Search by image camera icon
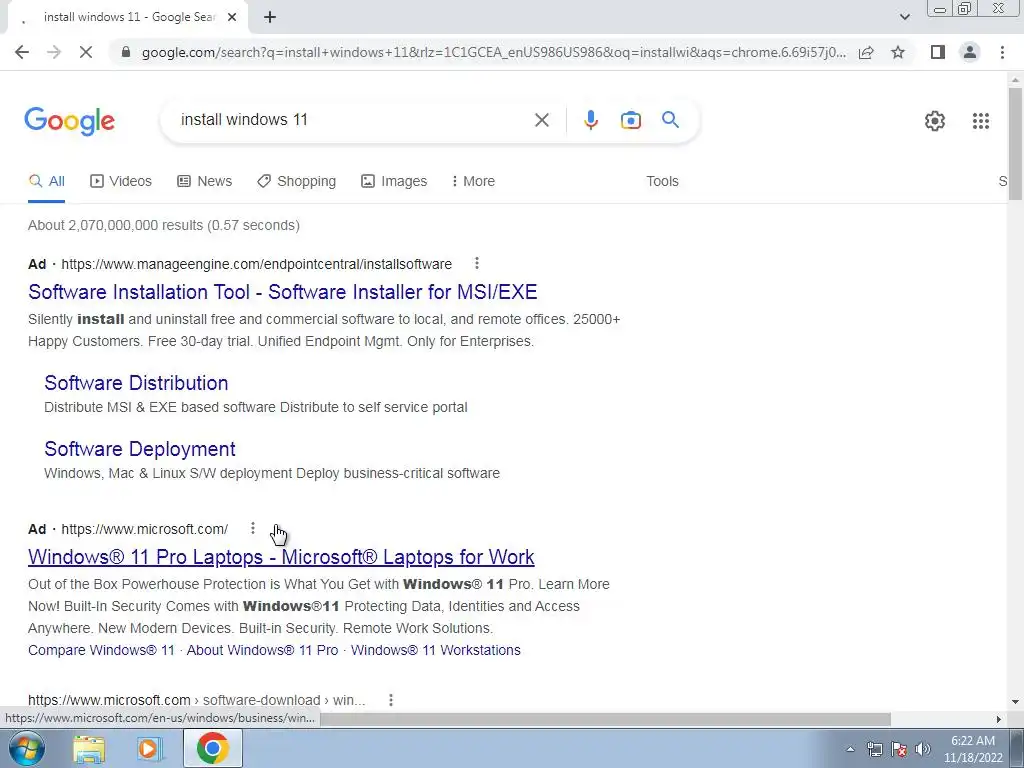1024x768 pixels. 630,120
